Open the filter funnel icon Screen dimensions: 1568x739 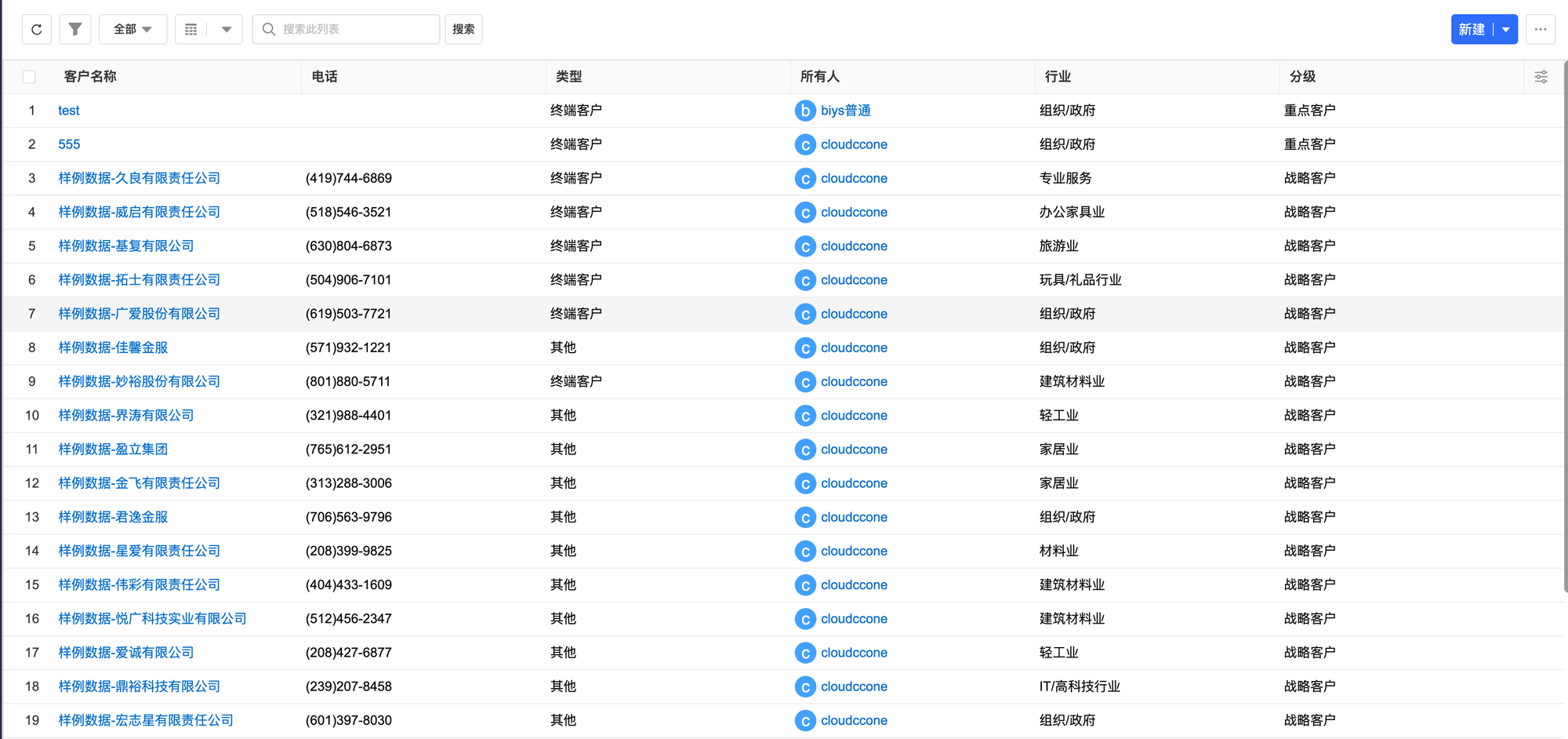(75, 30)
